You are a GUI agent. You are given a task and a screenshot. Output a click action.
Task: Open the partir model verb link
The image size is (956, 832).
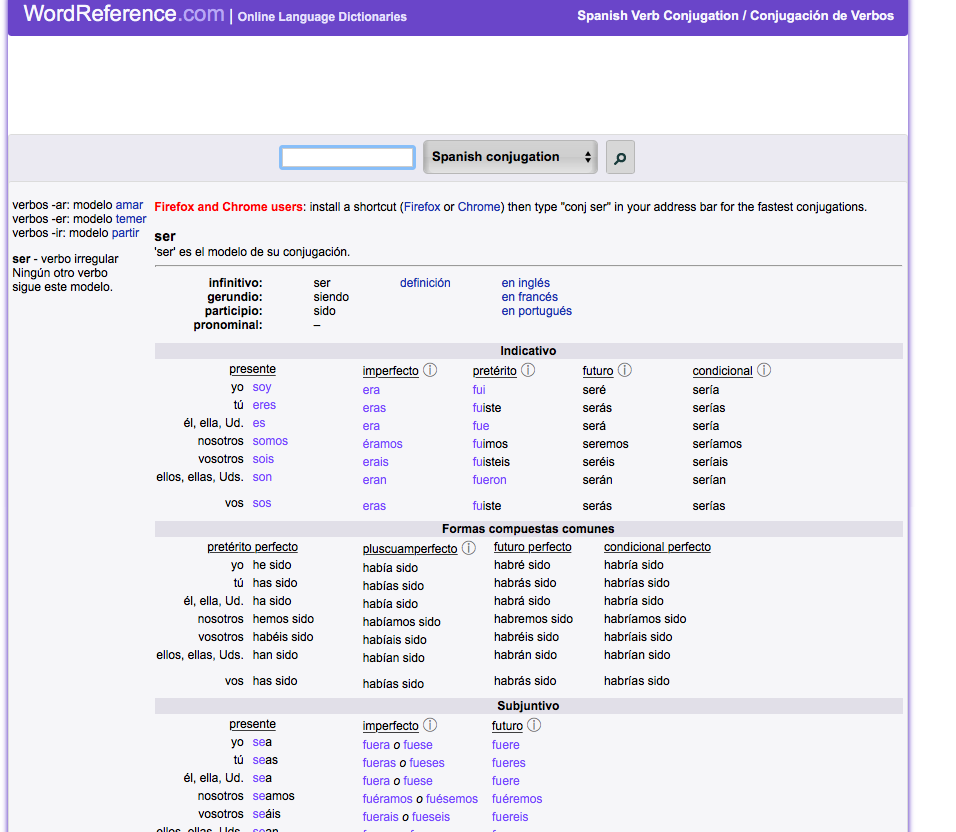click(126, 233)
